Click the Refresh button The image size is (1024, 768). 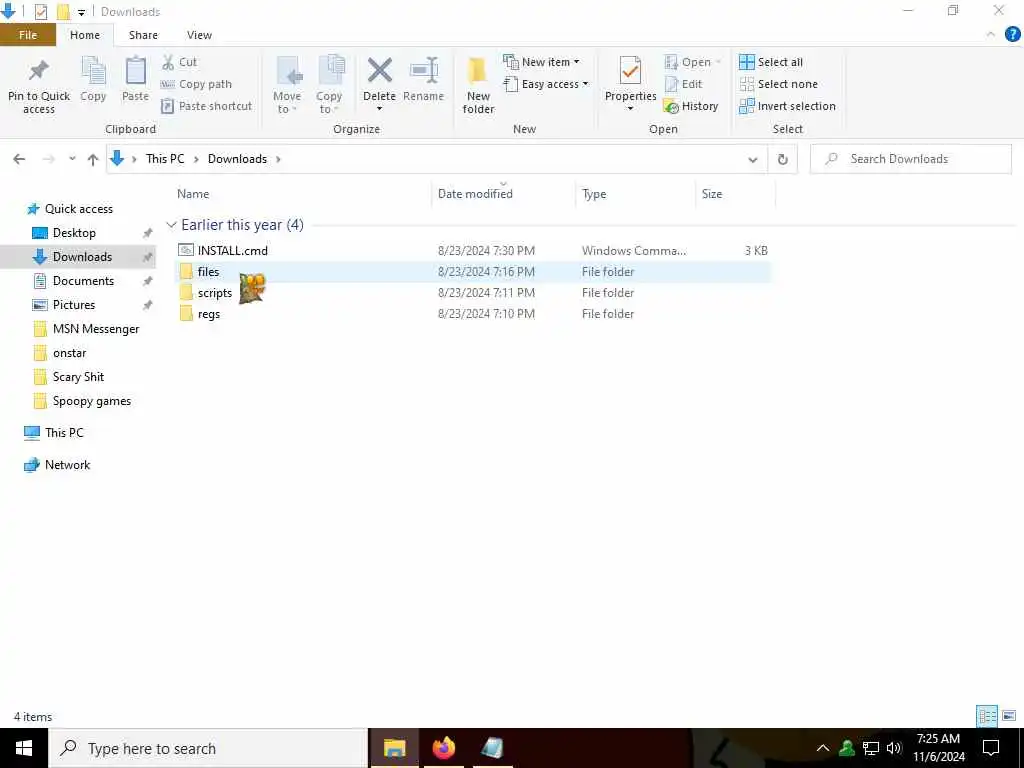782,159
